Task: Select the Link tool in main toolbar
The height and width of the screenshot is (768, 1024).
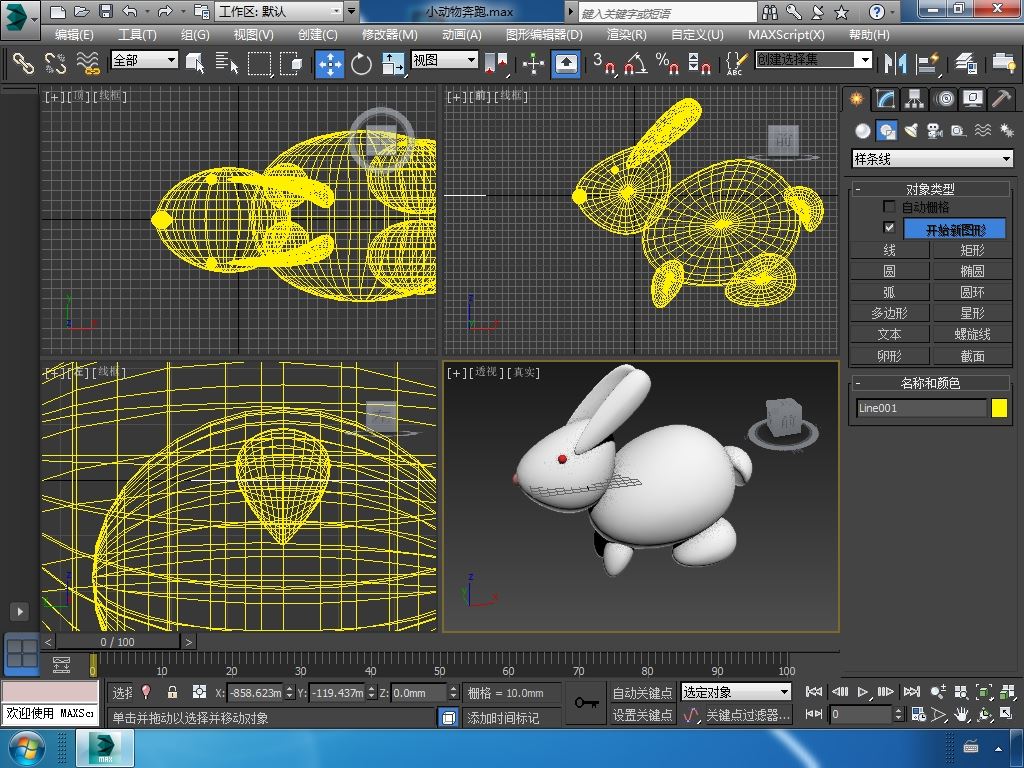Action: click(x=22, y=63)
